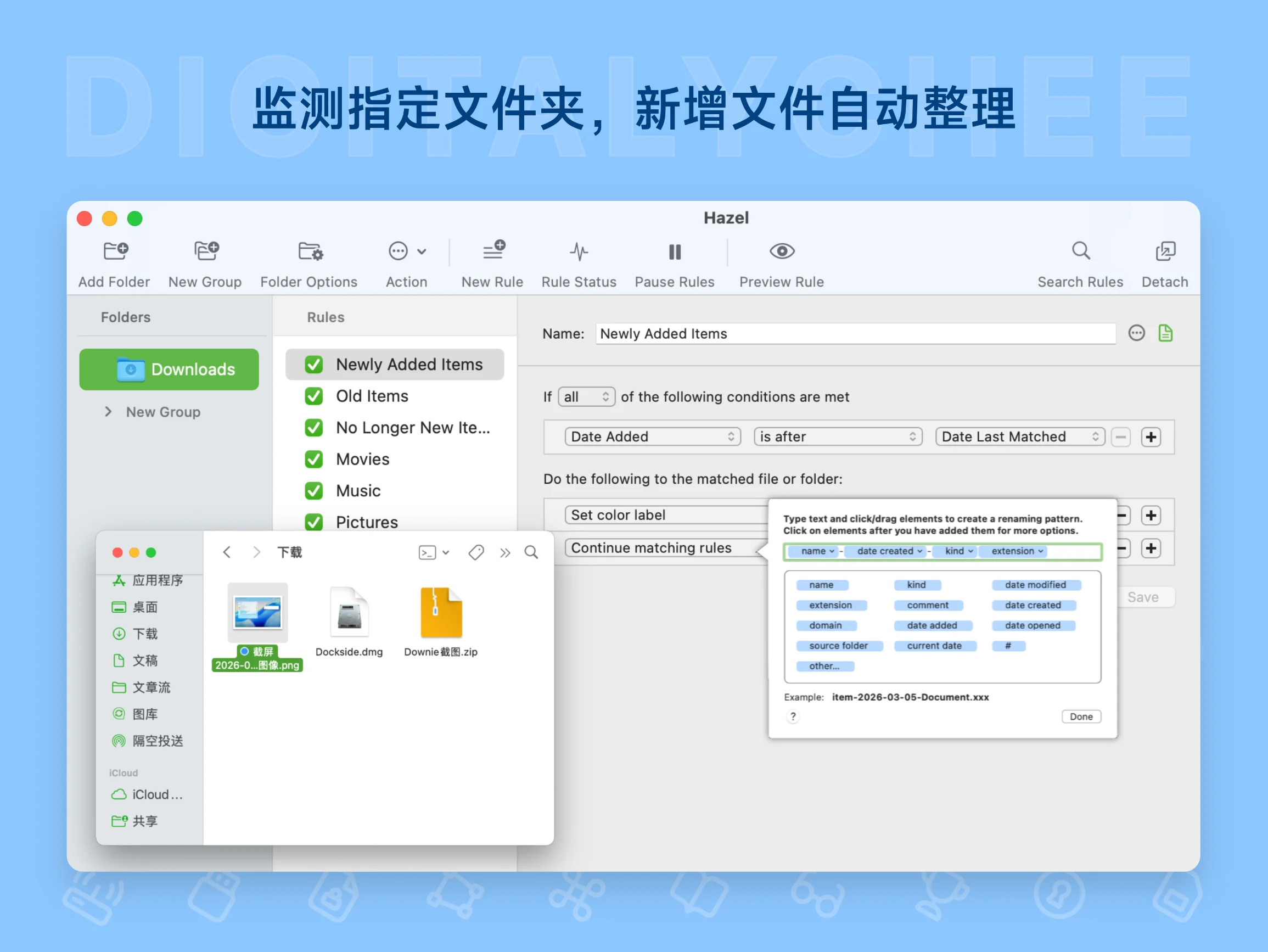Click the Detach toolbar icon
Image resolution: width=1268 pixels, height=952 pixels.
pyautogui.click(x=1165, y=251)
